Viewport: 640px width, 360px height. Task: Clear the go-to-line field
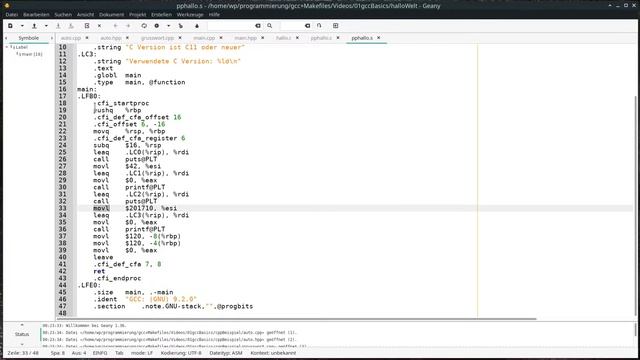307,26
